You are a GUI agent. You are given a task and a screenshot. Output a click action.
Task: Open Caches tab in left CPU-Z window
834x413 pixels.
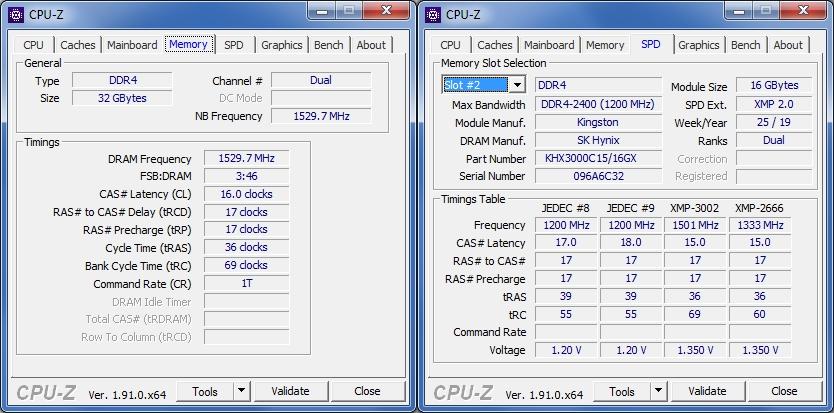click(x=78, y=45)
